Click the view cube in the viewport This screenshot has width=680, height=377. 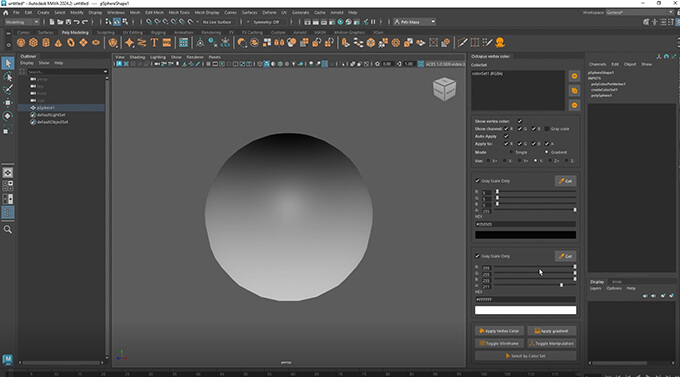444,89
